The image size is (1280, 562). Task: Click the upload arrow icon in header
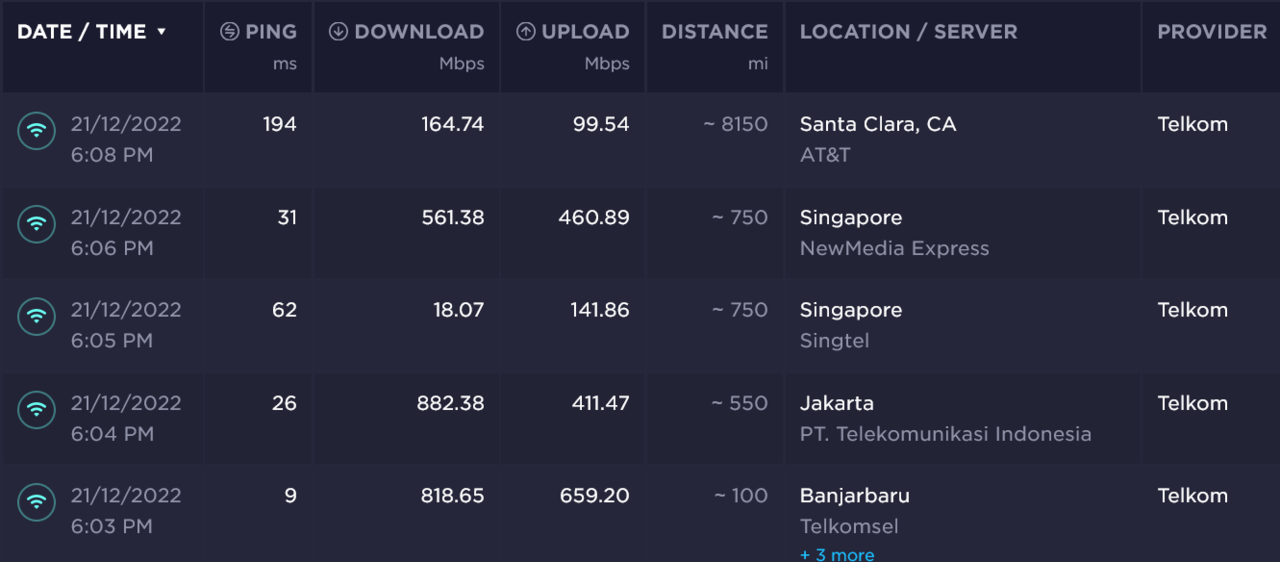[525, 32]
